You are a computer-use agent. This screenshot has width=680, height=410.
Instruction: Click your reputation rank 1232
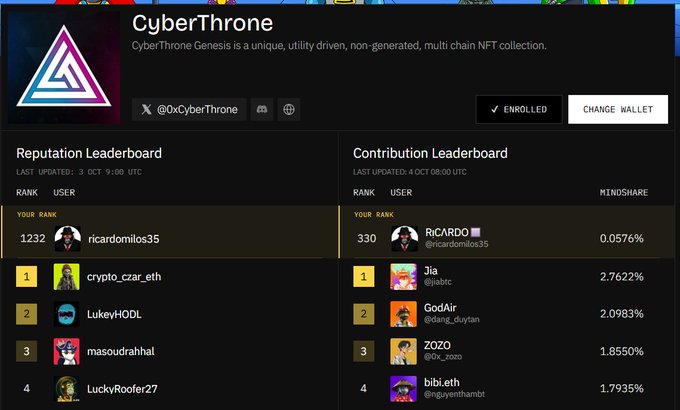tap(33, 238)
